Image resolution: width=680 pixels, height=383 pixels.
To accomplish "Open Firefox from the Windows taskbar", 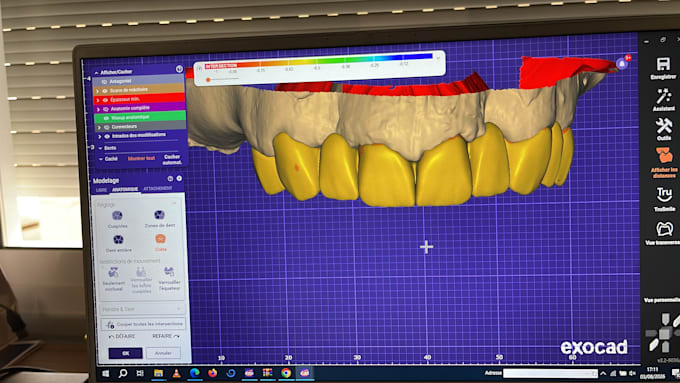I will click(212, 373).
